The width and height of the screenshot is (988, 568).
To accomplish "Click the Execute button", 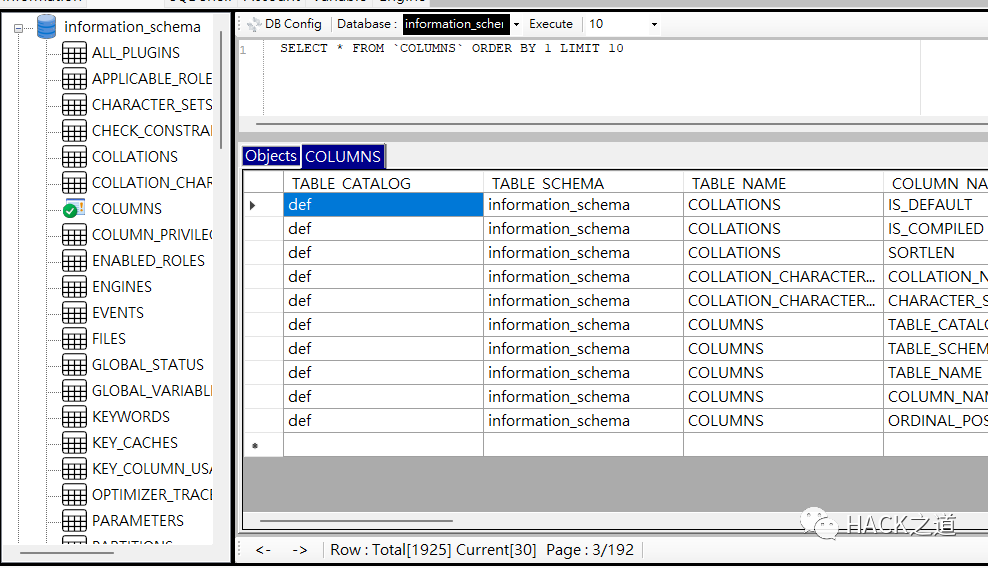I will 551,24.
